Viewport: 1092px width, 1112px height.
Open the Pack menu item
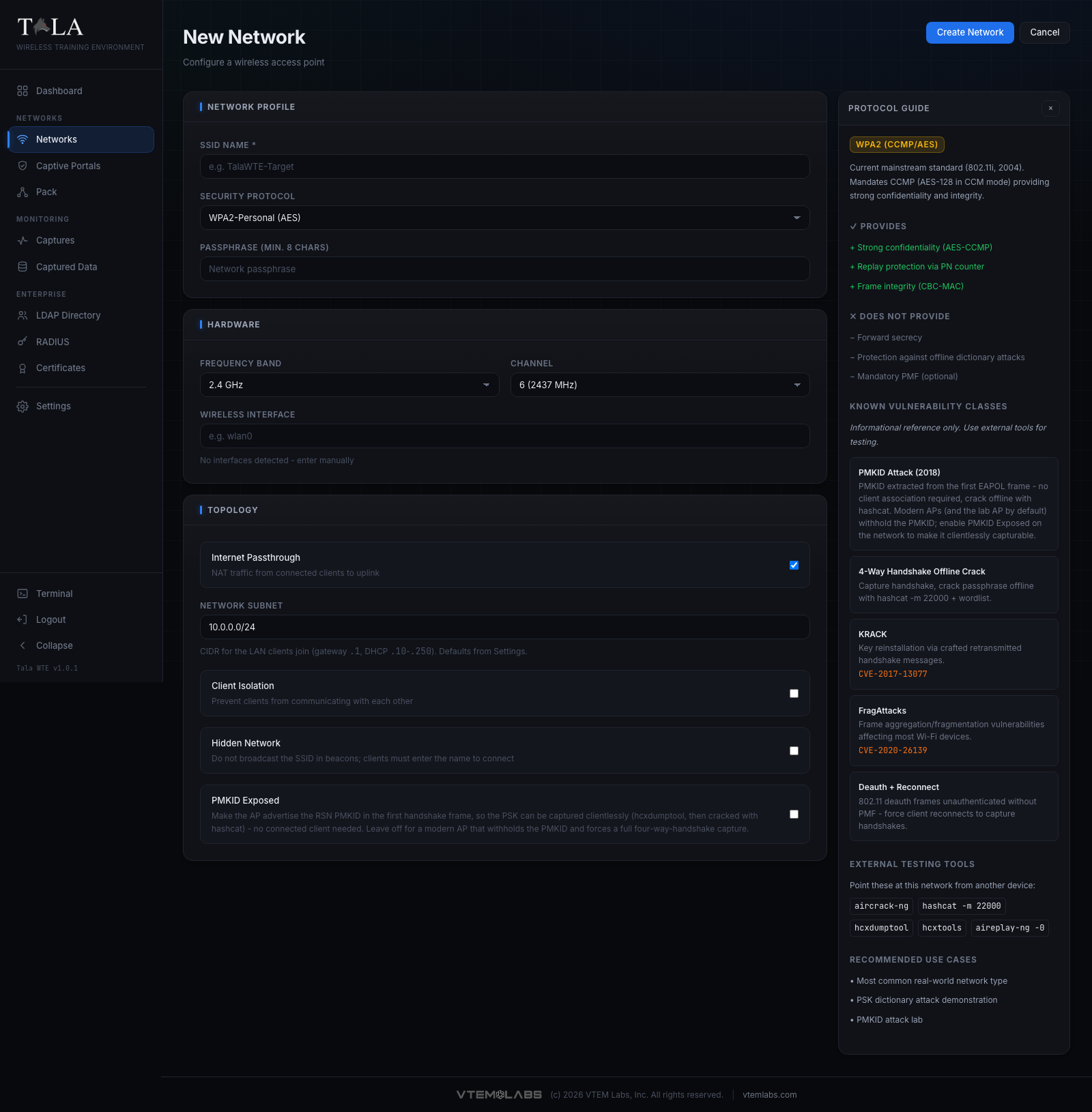[x=81, y=192]
